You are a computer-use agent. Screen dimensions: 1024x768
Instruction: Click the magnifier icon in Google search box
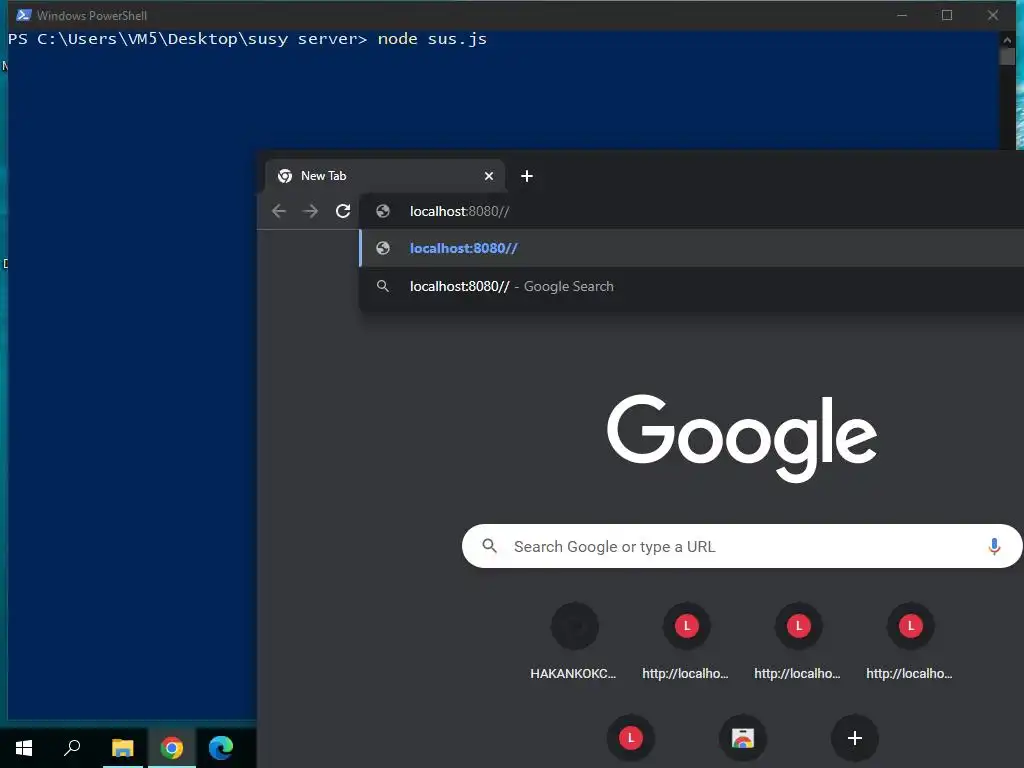[489, 546]
